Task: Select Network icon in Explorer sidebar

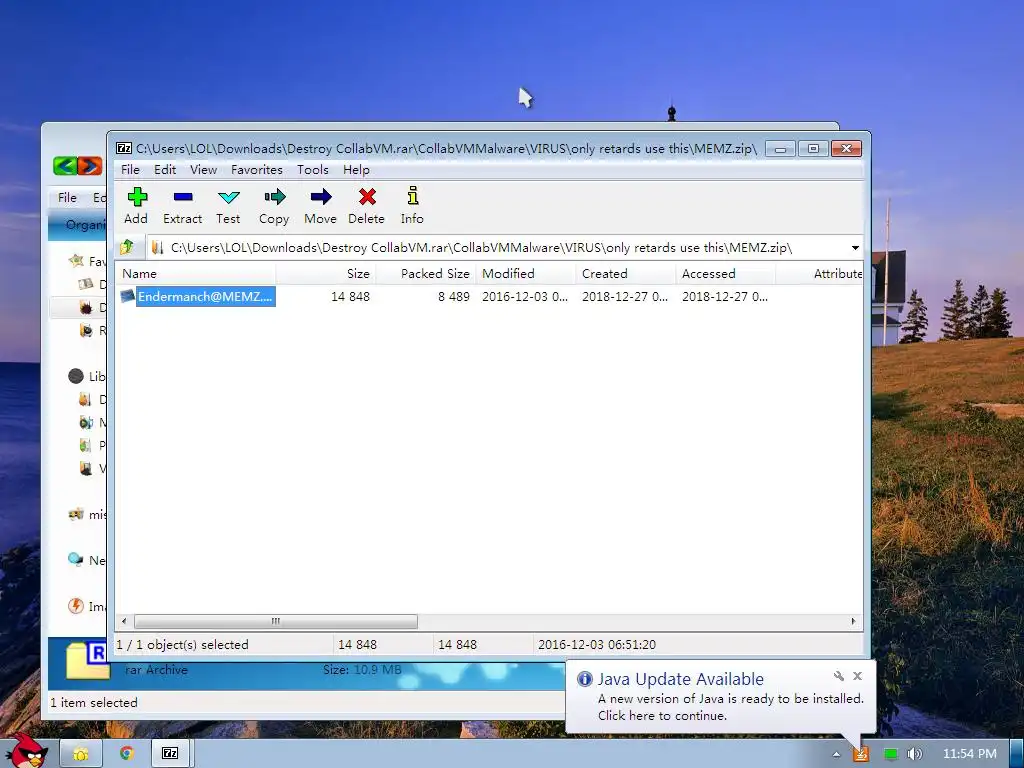Action: pos(76,560)
